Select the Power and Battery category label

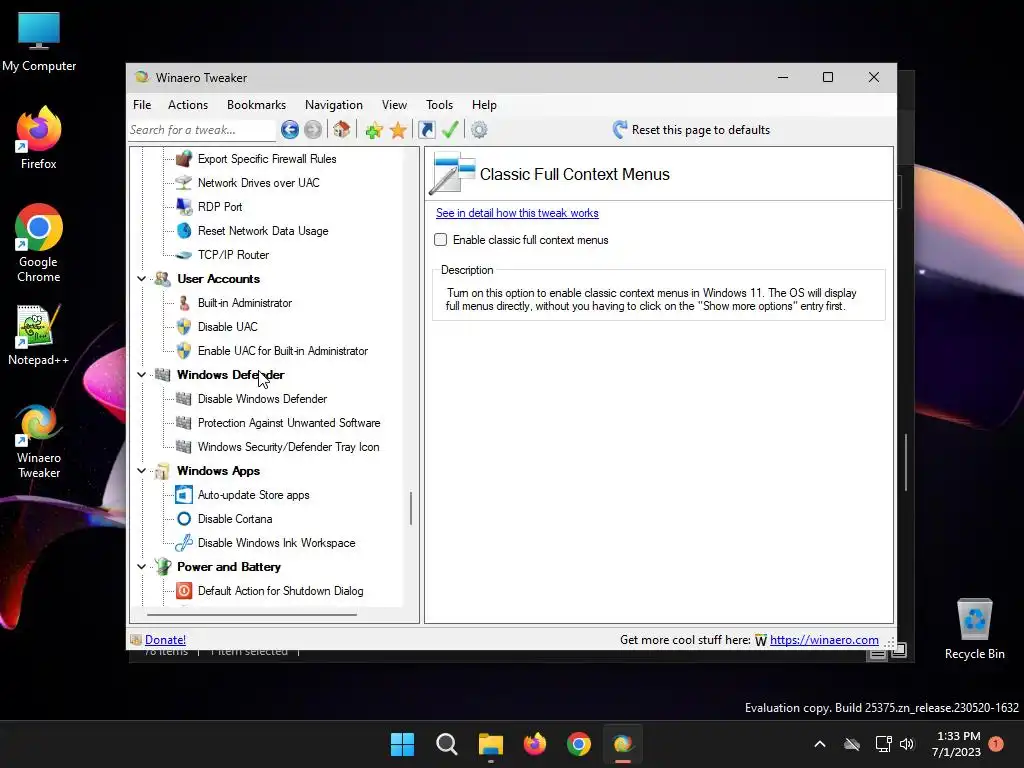(229, 567)
